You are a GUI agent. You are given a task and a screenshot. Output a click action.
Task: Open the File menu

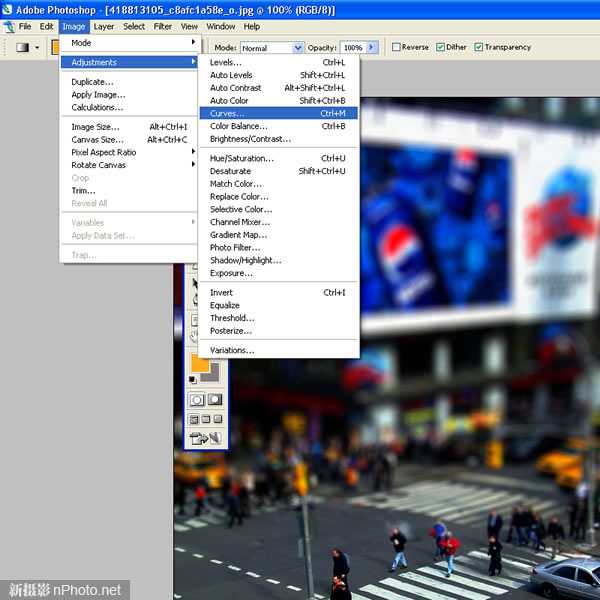[x=25, y=27]
